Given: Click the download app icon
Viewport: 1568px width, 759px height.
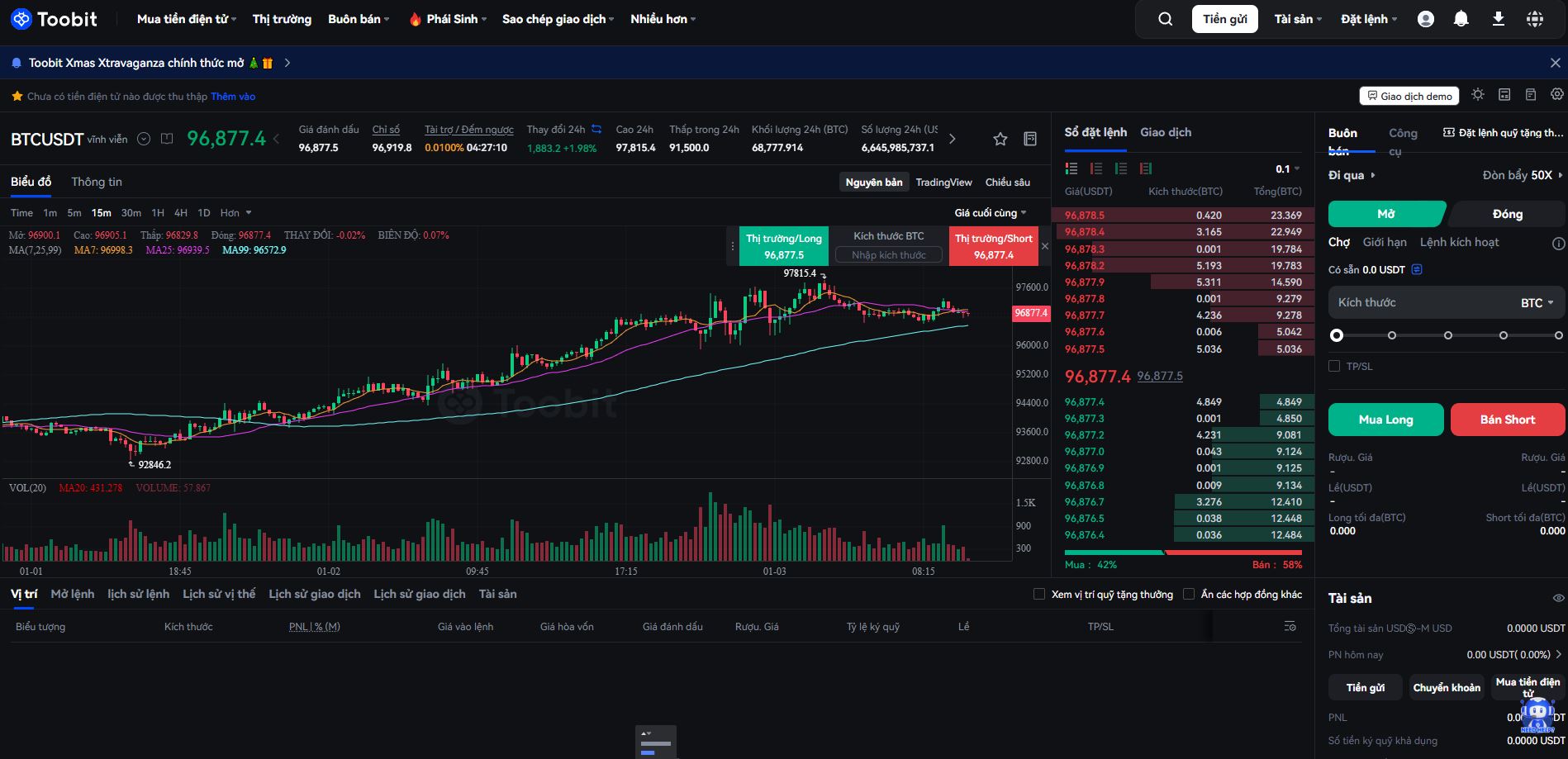Looking at the screenshot, I should [1498, 19].
